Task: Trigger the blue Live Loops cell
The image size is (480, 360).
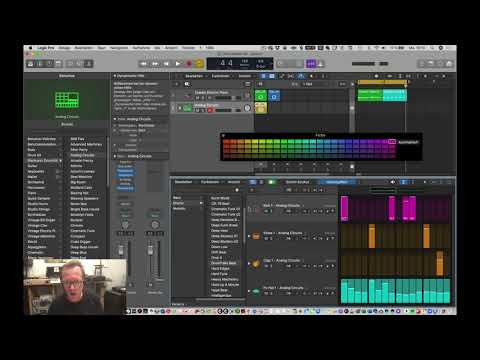Action: 274,96
